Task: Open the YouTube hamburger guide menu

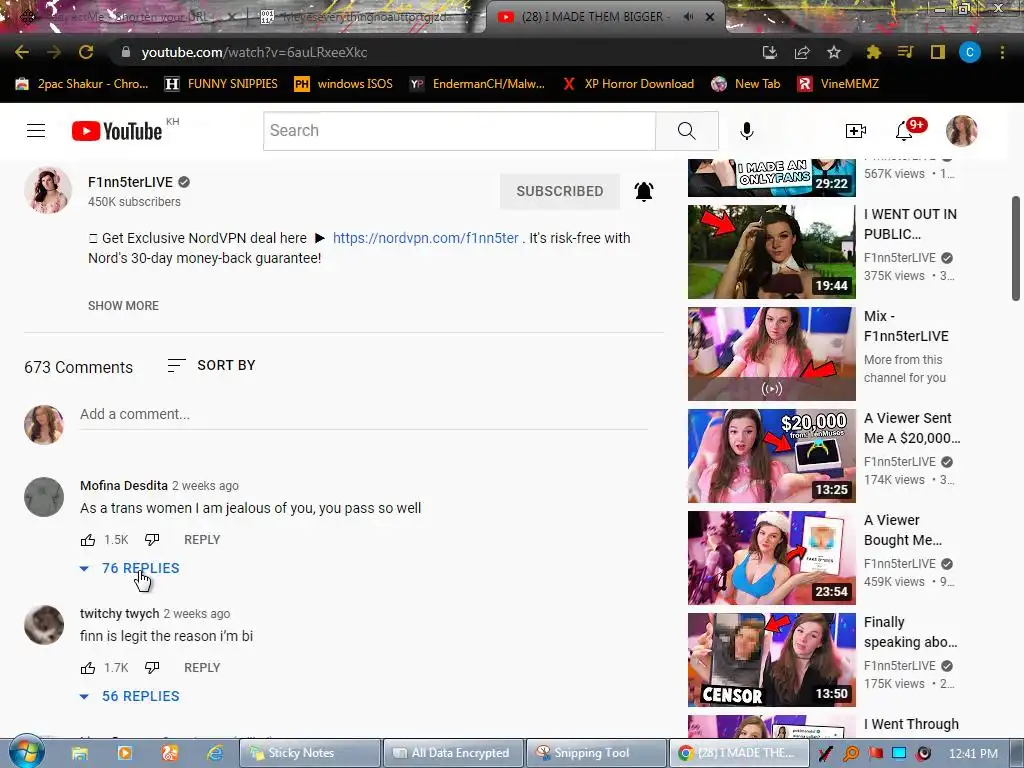Action: (x=36, y=131)
